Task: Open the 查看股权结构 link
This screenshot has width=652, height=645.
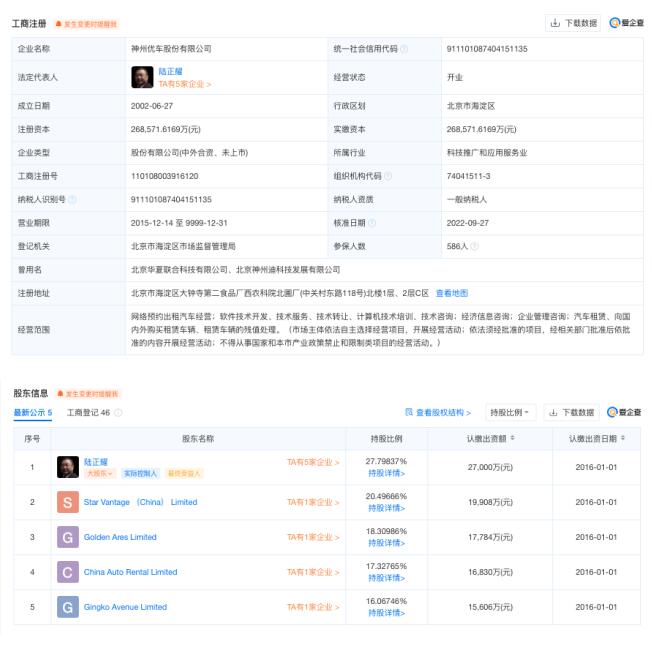Action: coord(441,412)
